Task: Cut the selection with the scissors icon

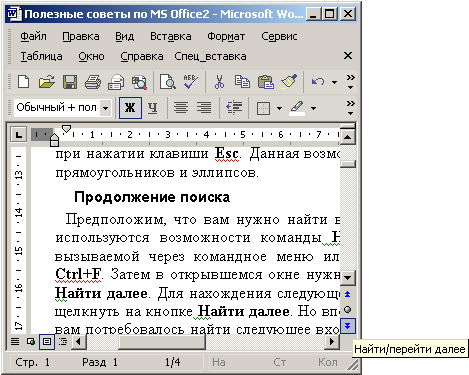Action: coord(219,82)
